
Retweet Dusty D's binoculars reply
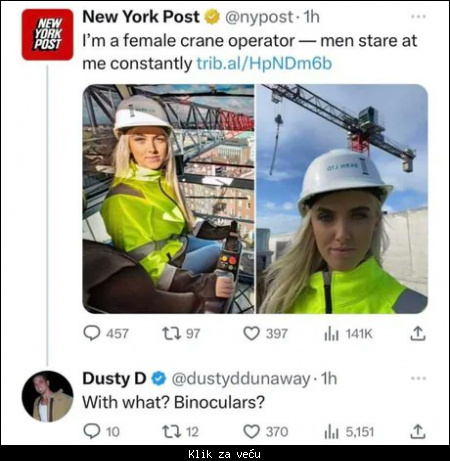171,432
